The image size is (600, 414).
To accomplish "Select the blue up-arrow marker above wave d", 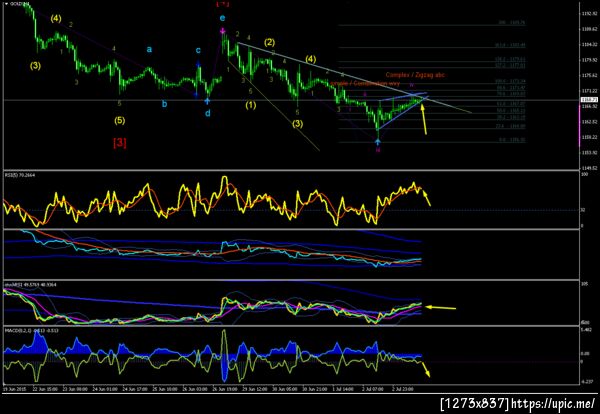I will pyautogui.click(x=207, y=101).
